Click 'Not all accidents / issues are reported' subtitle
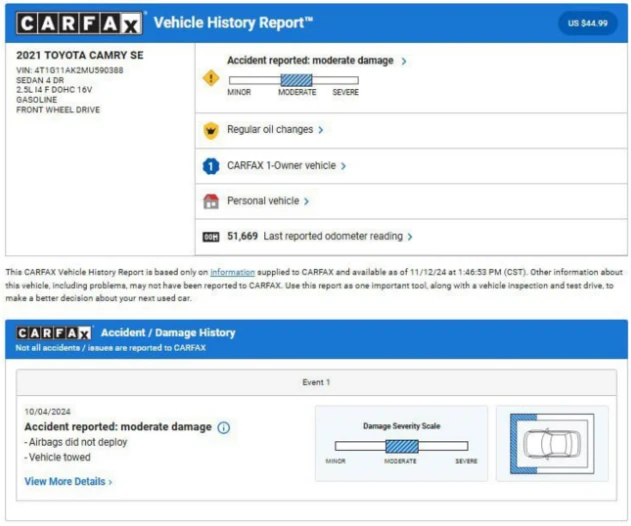631x526 pixels. pos(111,348)
